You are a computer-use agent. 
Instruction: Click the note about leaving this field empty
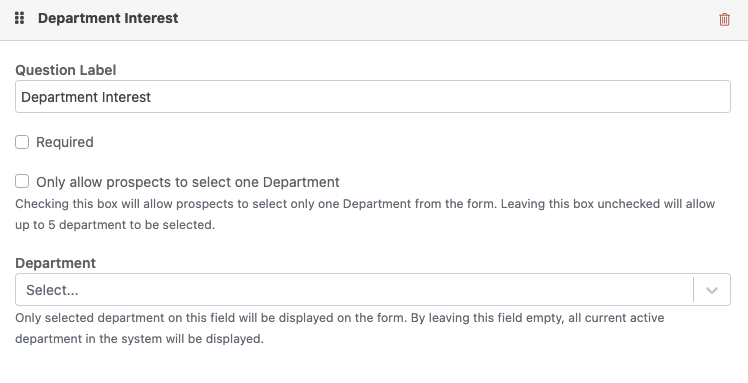340,328
